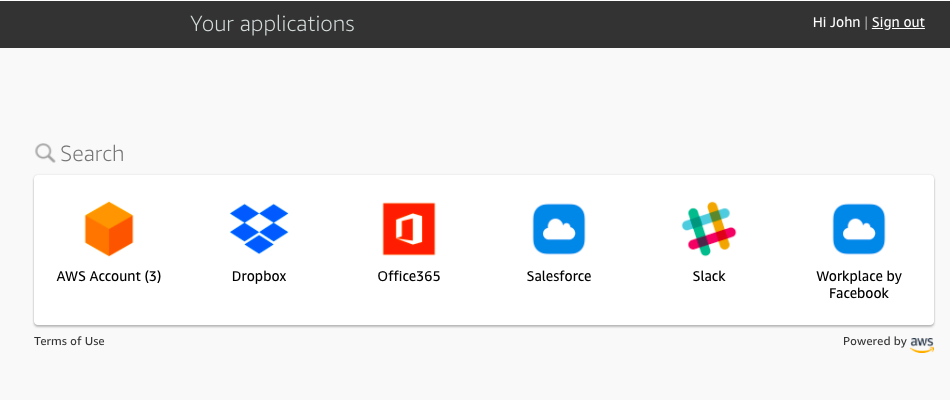Select the "Workplace by Facebook" label

pos(859,285)
